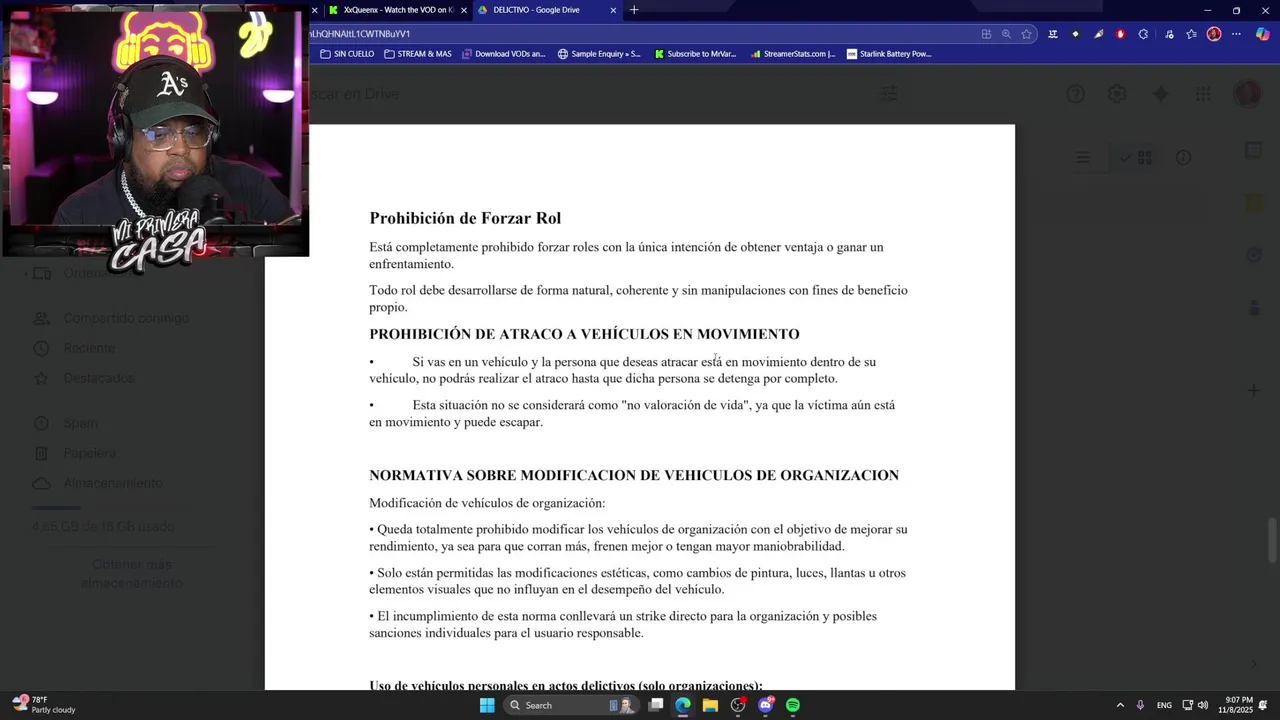Open ENG language input switcher
The image size is (1280, 720).
point(1164,705)
